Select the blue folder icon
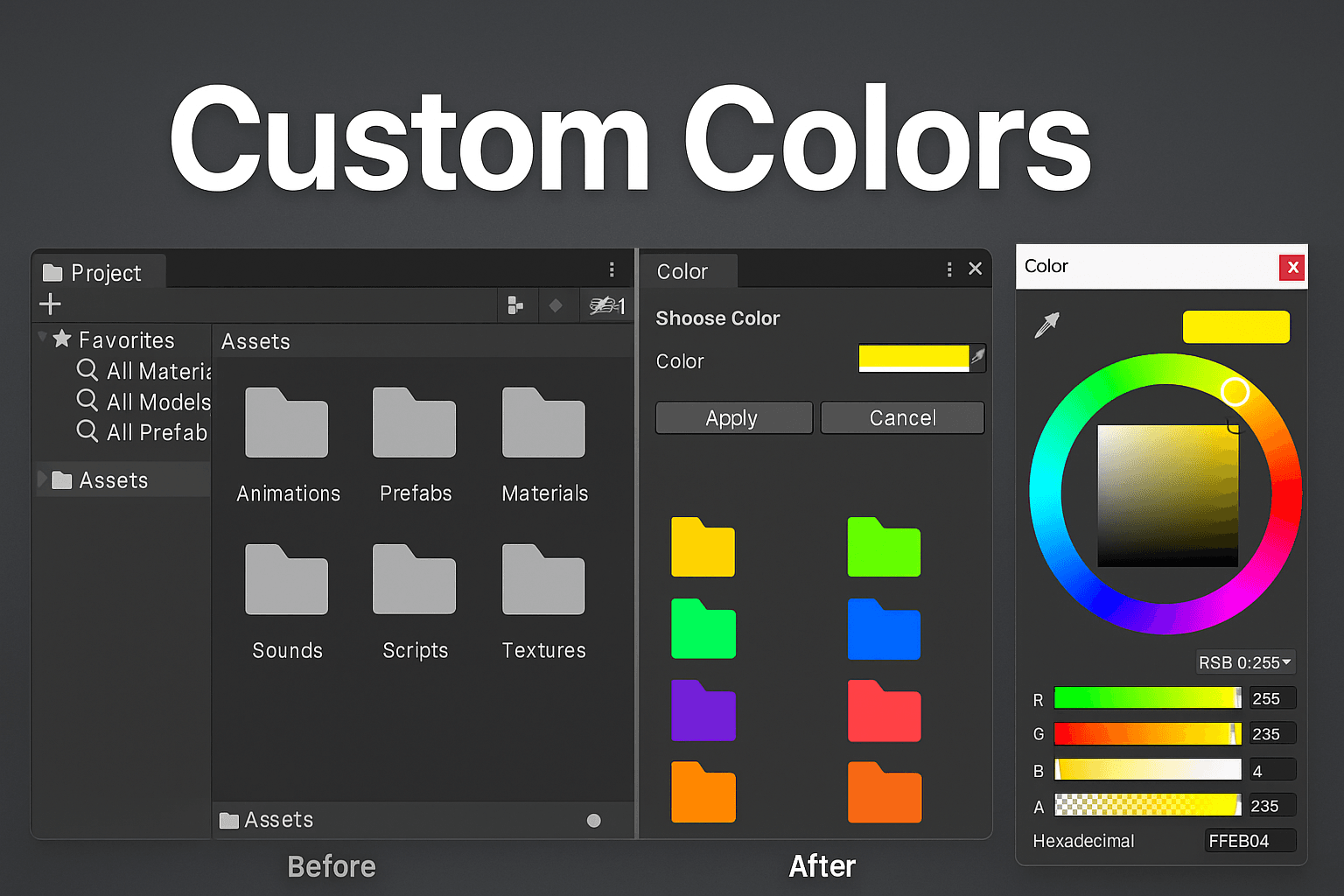The width and height of the screenshot is (1344, 896). coord(884,628)
